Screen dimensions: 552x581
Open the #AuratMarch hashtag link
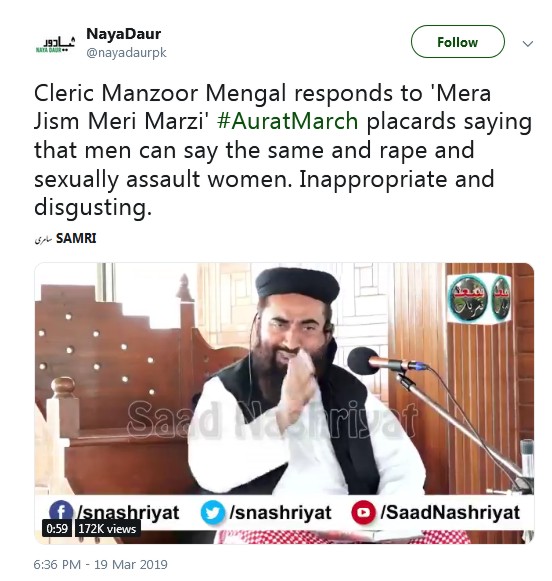coord(287,121)
